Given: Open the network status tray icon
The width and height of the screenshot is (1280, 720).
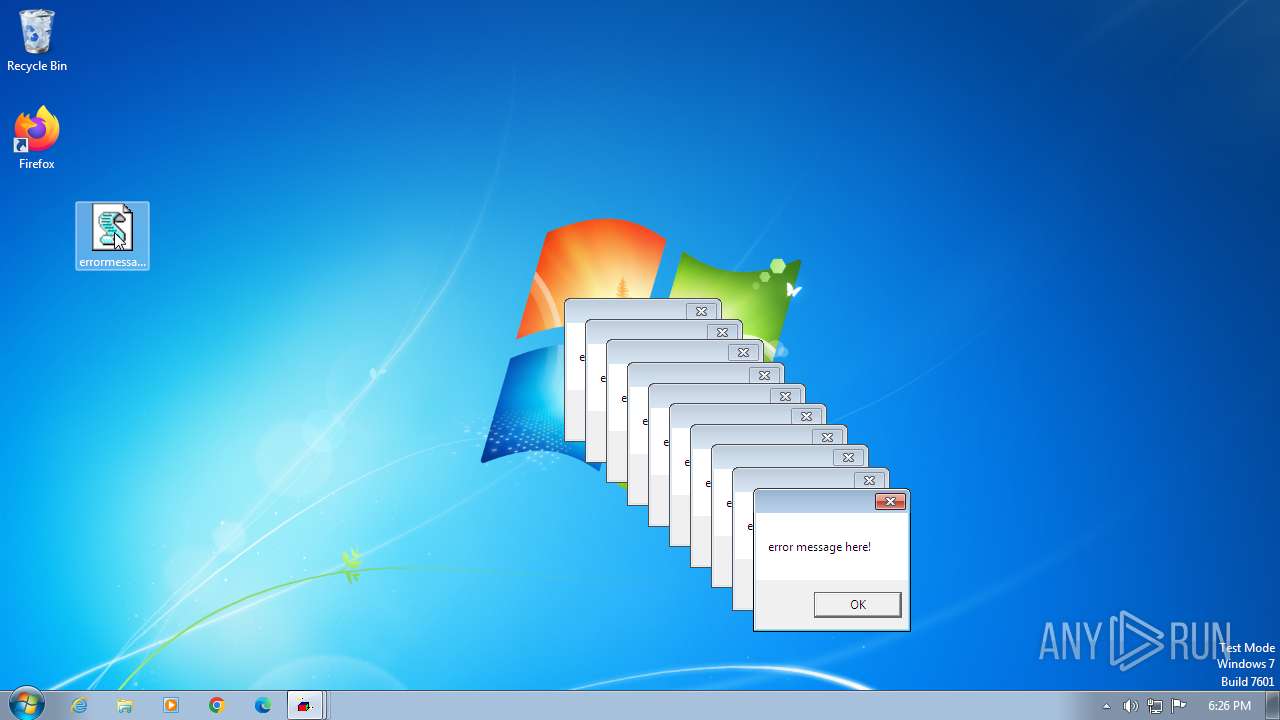Looking at the screenshot, I should click(1155, 706).
